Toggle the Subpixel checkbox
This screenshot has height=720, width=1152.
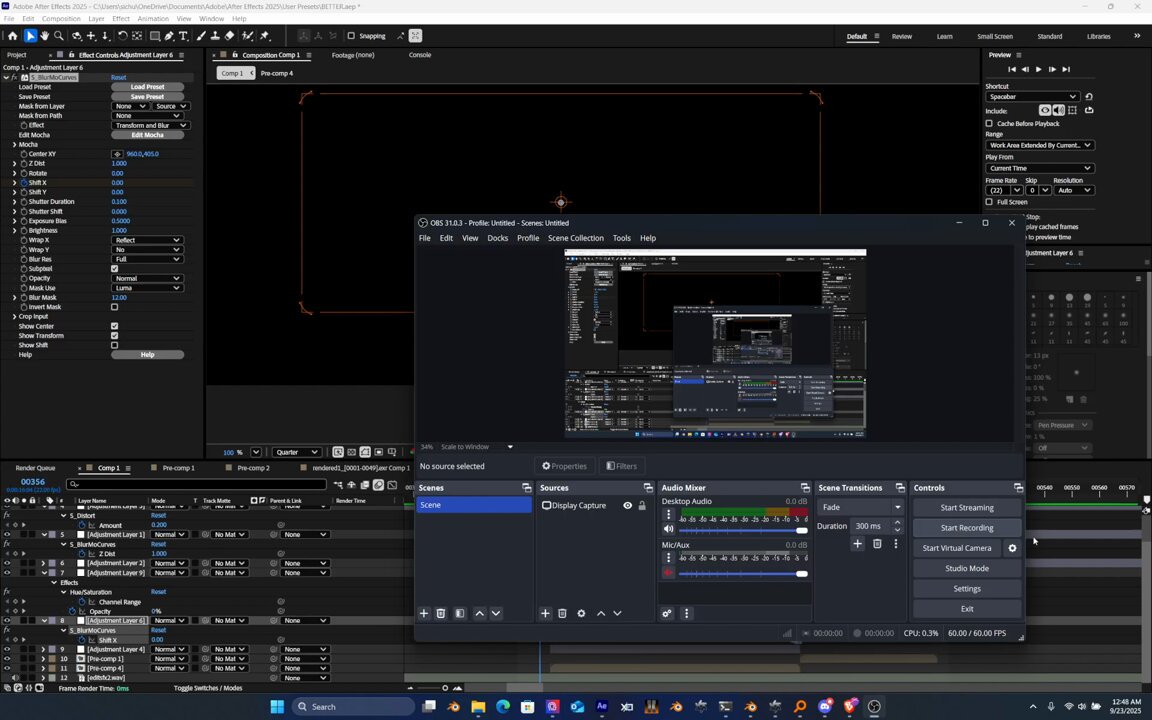pos(115,269)
